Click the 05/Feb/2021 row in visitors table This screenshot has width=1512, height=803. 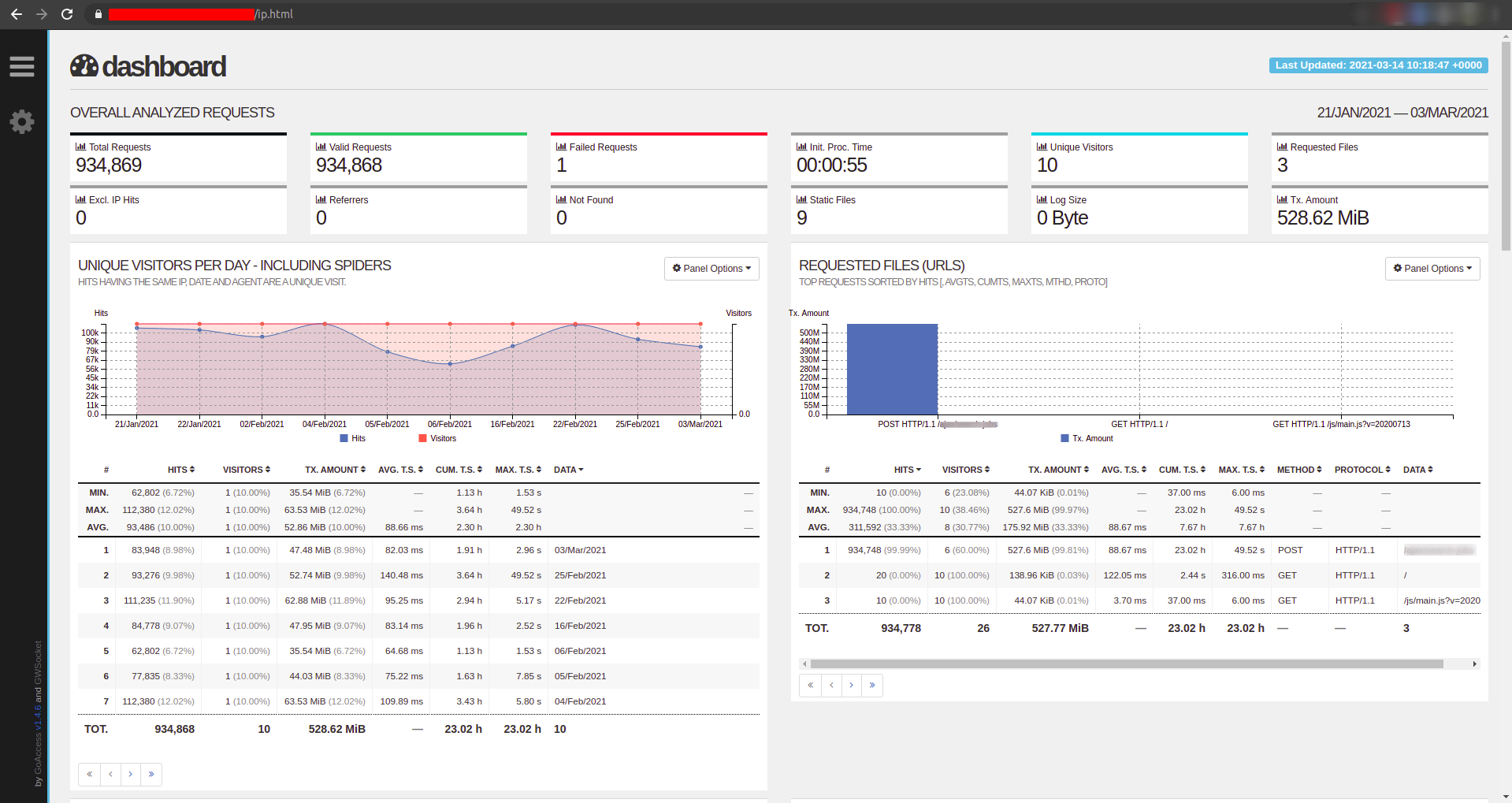pyautogui.click(x=418, y=676)
